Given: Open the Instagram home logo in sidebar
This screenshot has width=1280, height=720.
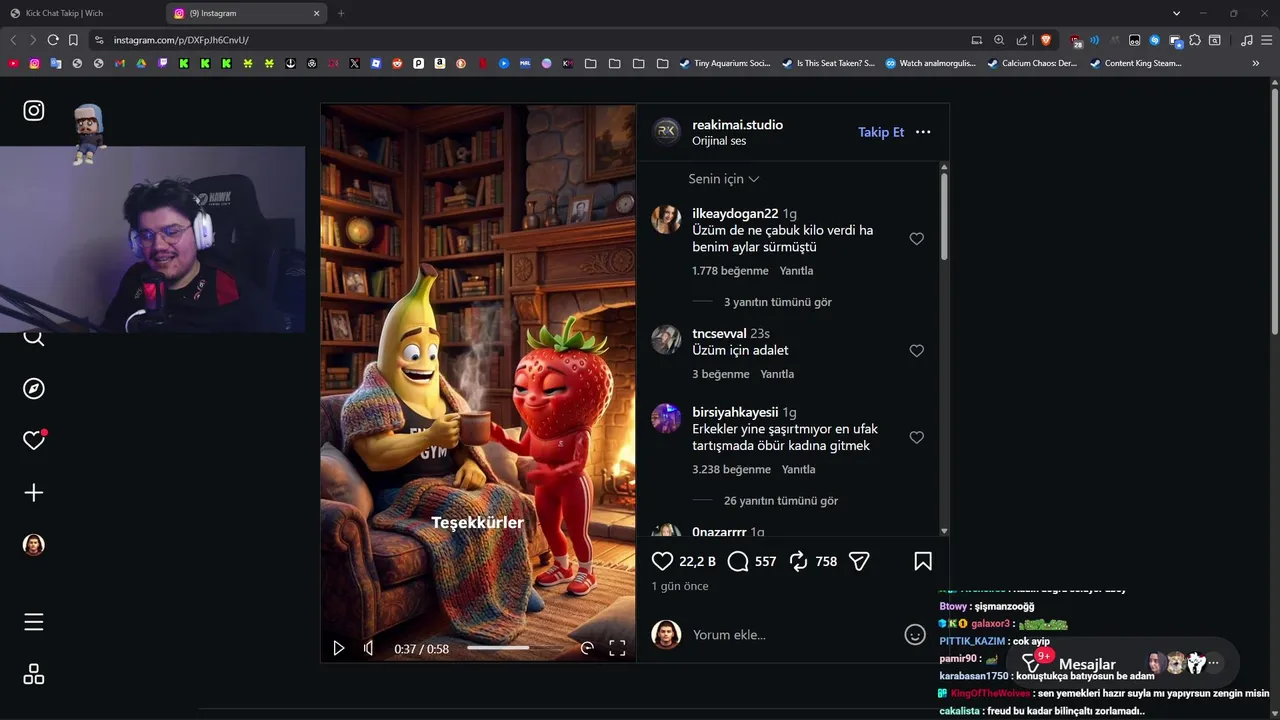Looking at the screenshot, I should pos(34,111).
